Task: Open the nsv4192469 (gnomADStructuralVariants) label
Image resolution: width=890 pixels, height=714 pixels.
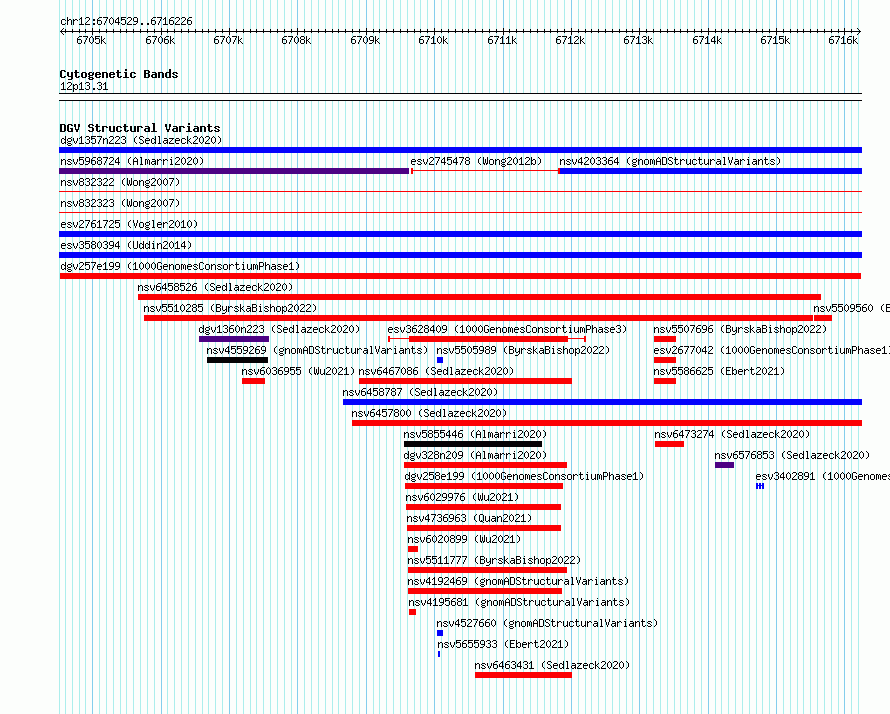Action: [x=518, y=581]
